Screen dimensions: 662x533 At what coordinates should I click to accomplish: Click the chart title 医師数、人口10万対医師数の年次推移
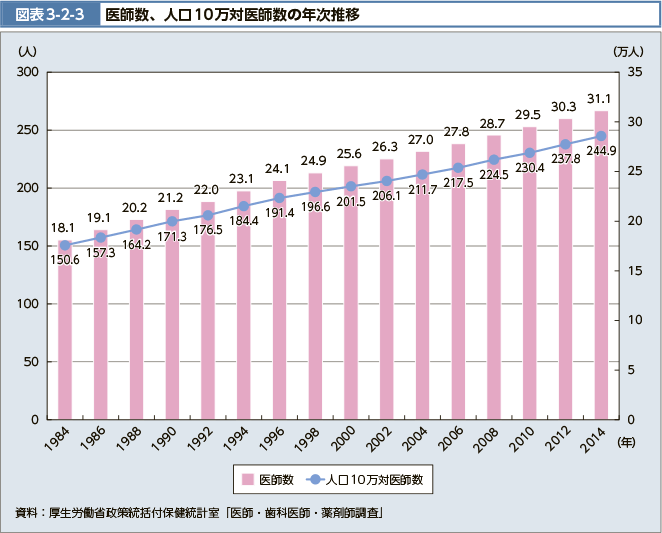pos(232,16)
